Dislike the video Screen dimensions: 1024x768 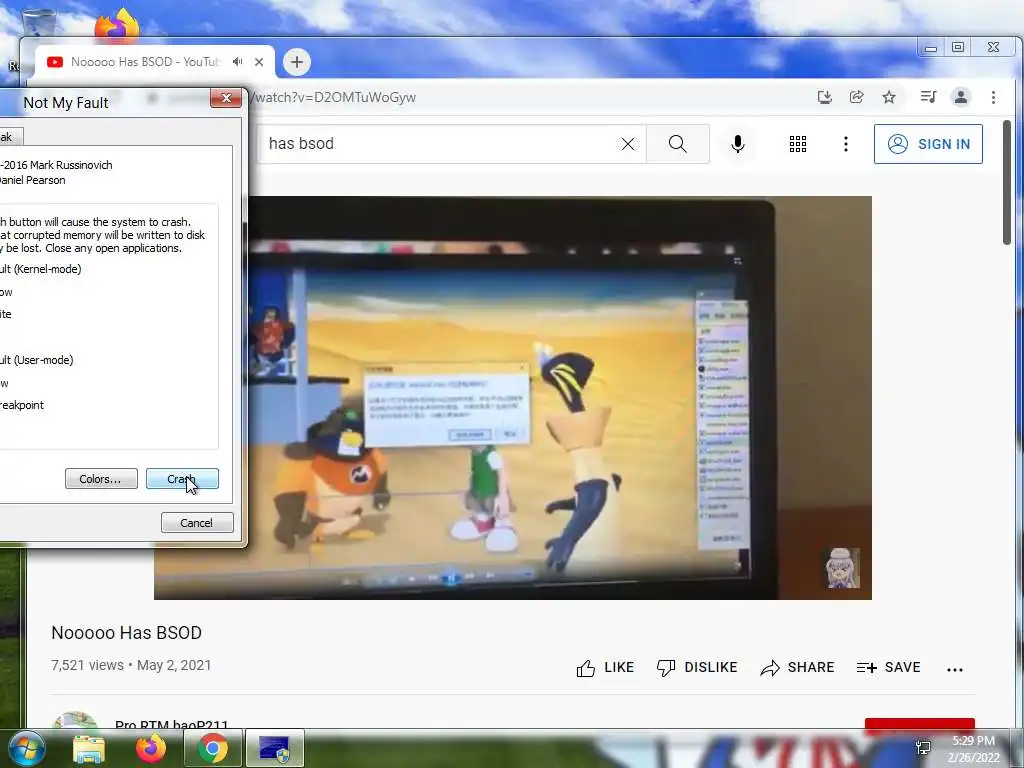click(x=697, y=667)
